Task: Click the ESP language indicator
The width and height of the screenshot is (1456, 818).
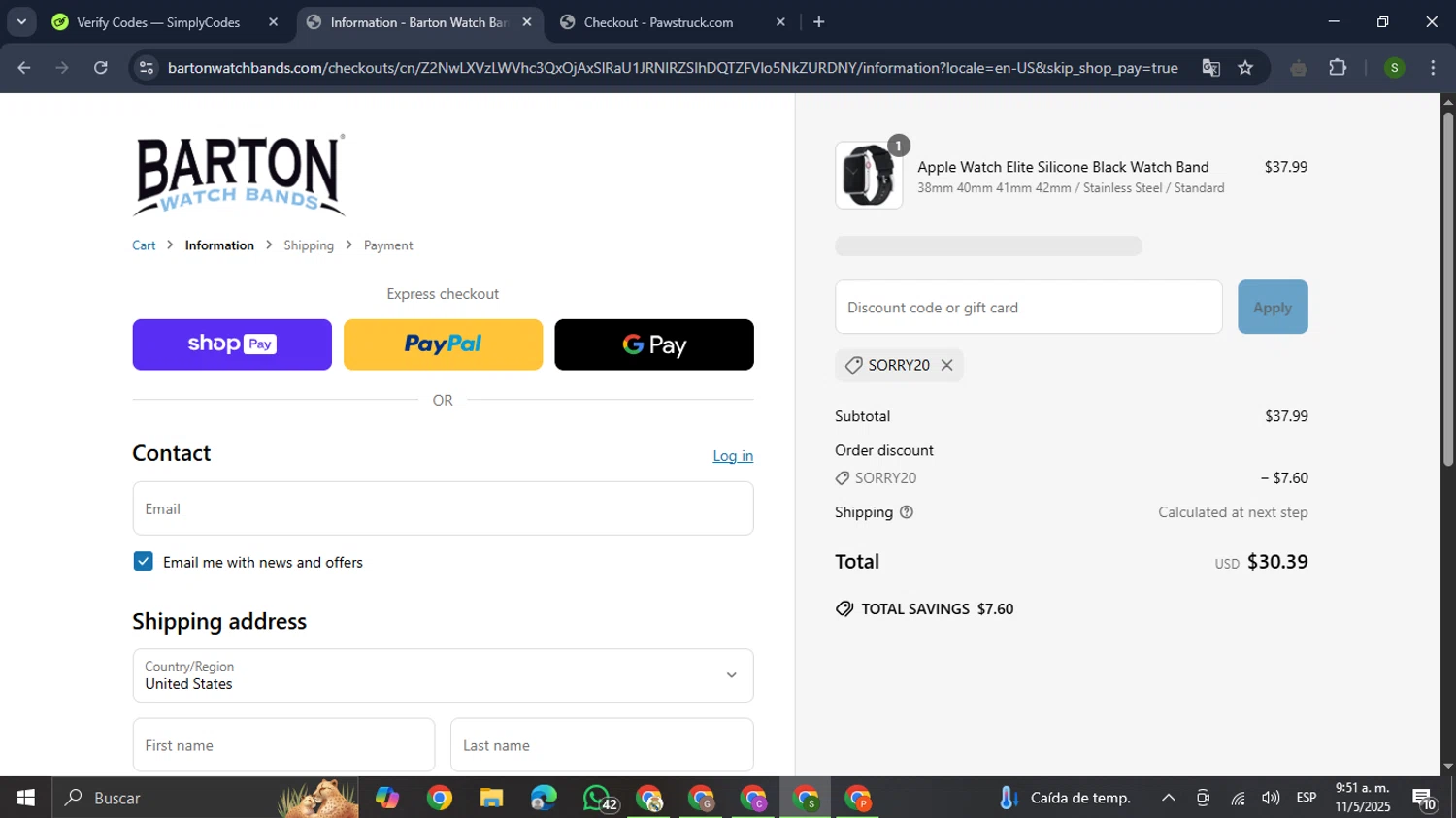Action: [x=1307, y=798]
